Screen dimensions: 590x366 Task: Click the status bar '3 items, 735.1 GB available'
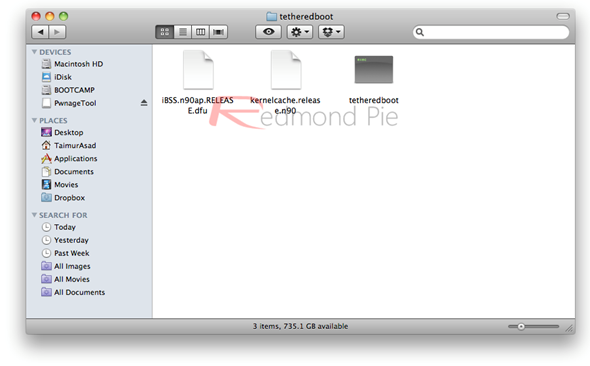300,326
